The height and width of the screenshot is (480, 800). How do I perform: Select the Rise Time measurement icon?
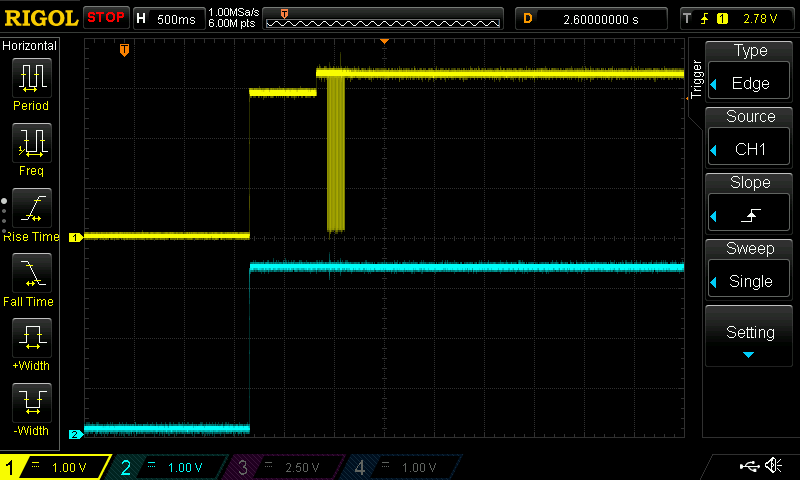click(32, 208)
